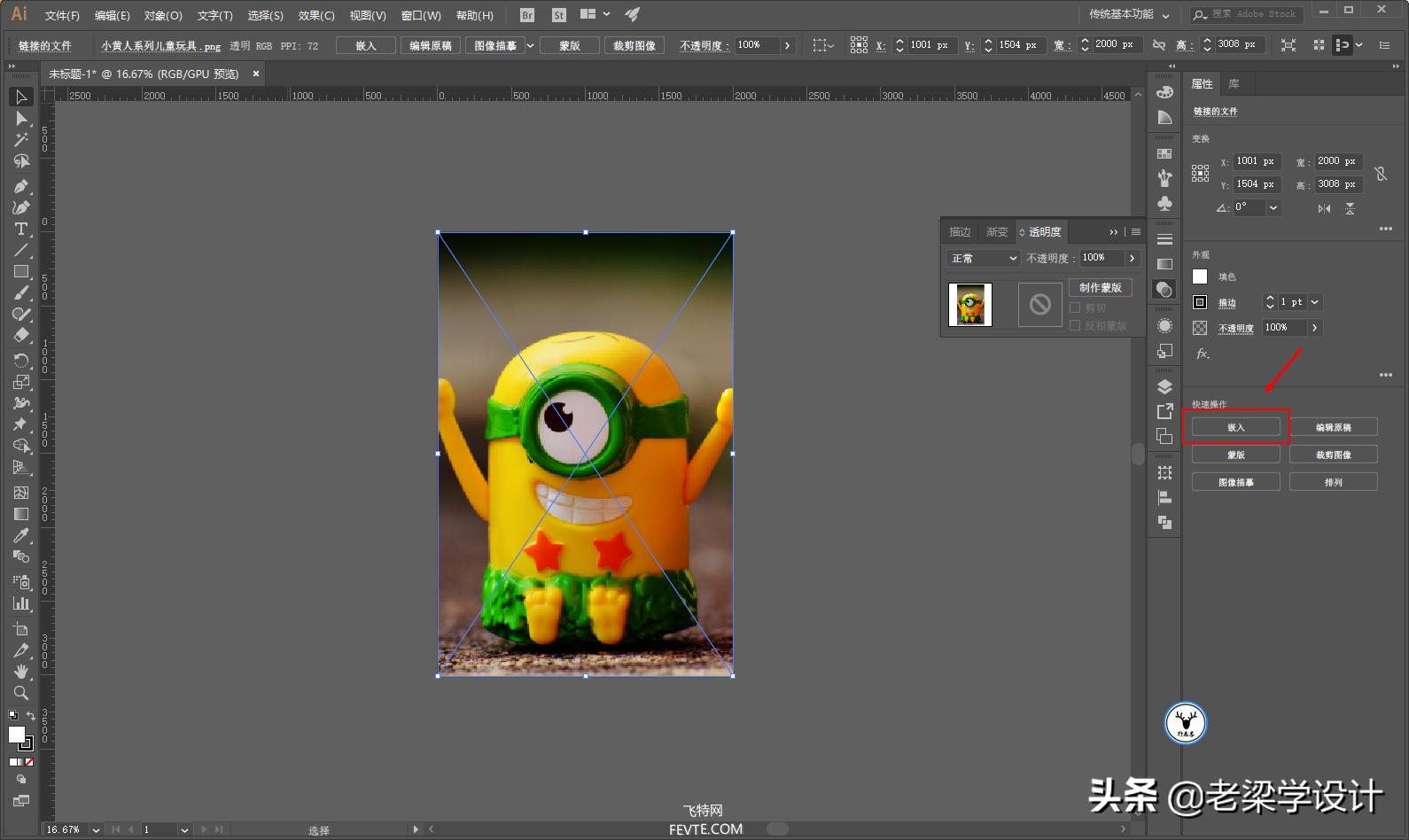The height and width of the screenshot is (840, 1409).
Task: Expand the rotation angle dropdown
Action: pos(1273,207)
